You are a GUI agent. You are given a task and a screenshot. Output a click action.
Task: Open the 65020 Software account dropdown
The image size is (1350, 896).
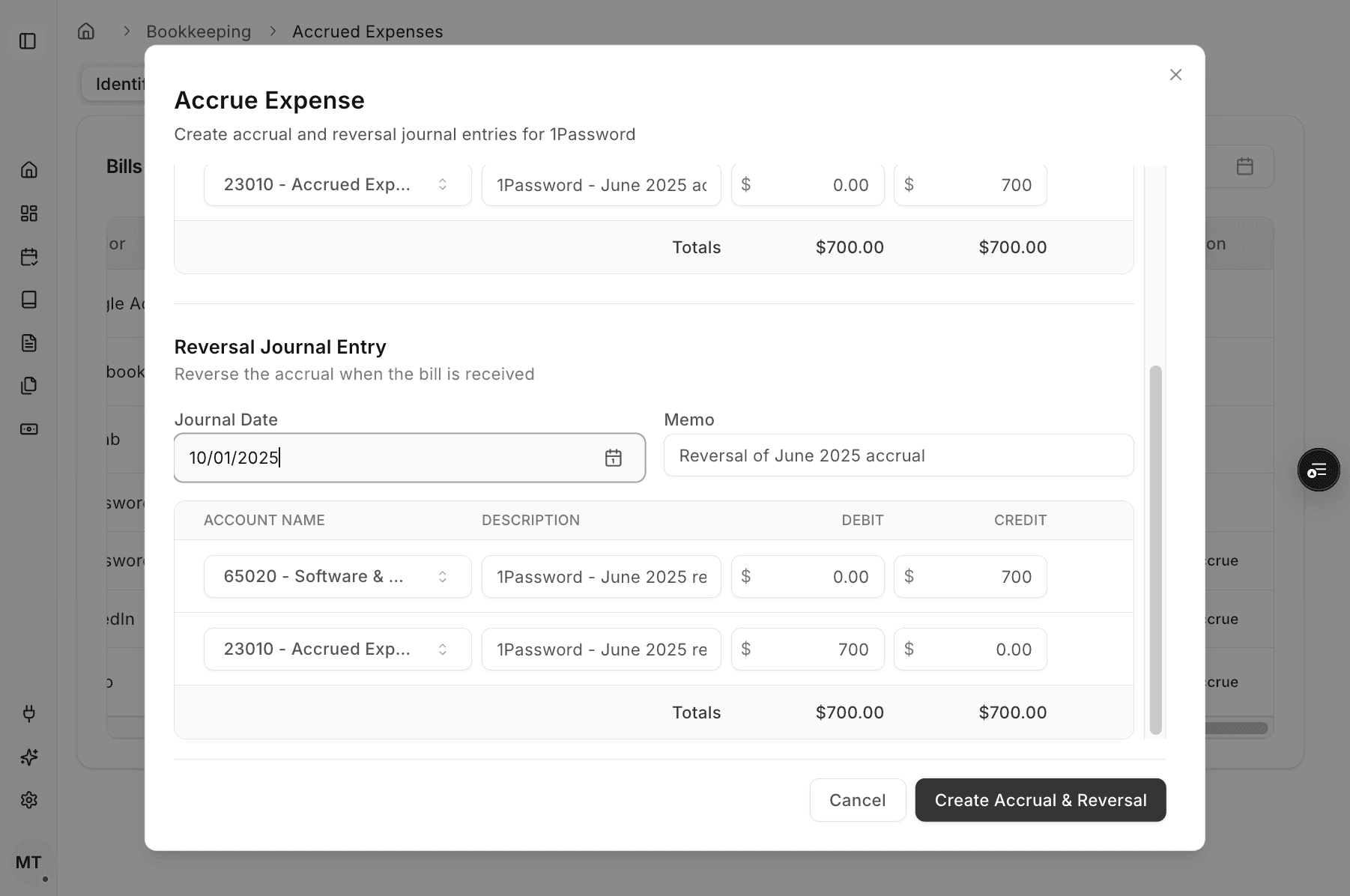coord(337,576)
